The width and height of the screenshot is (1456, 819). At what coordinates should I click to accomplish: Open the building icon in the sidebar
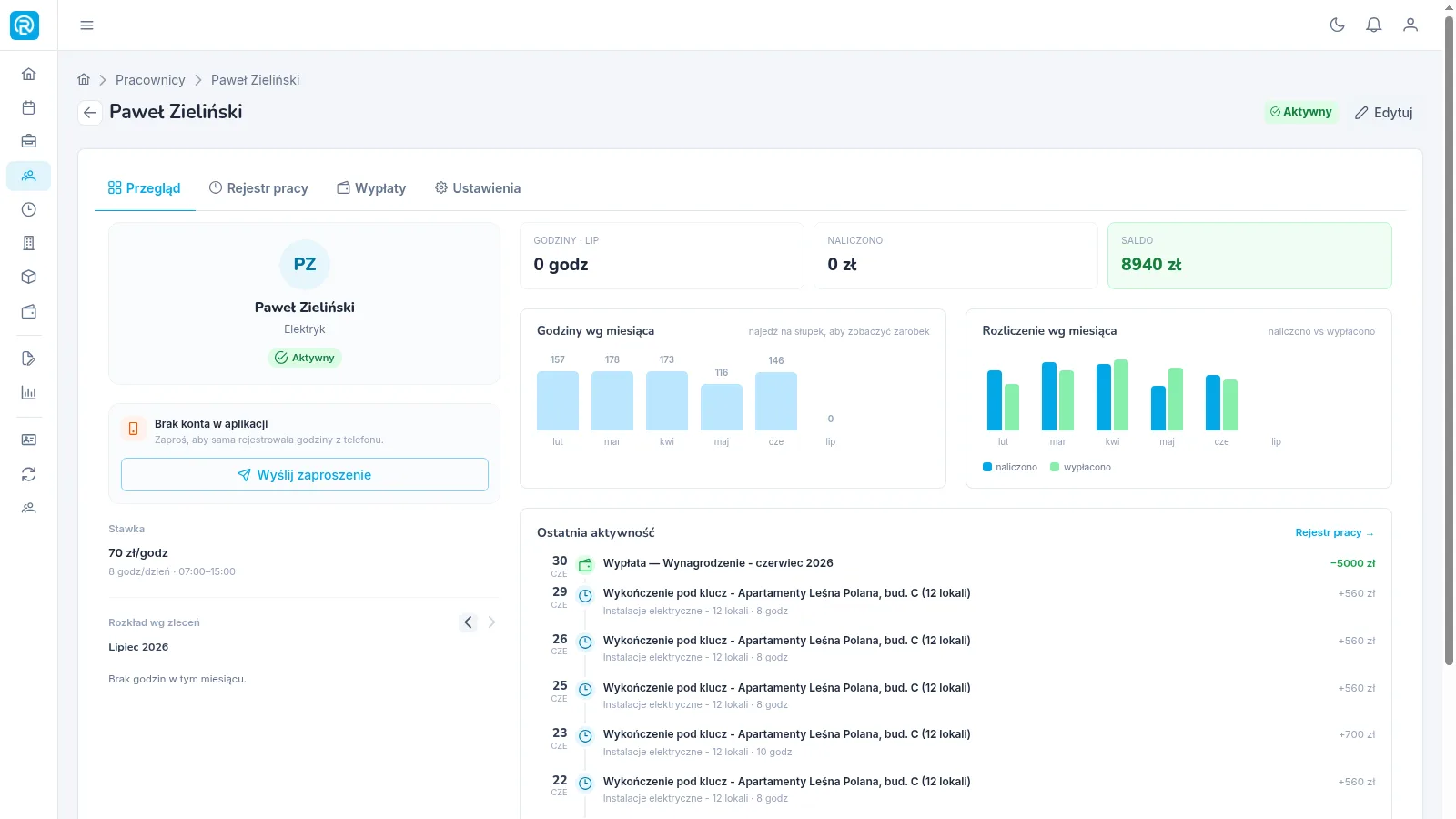point(28,243)
